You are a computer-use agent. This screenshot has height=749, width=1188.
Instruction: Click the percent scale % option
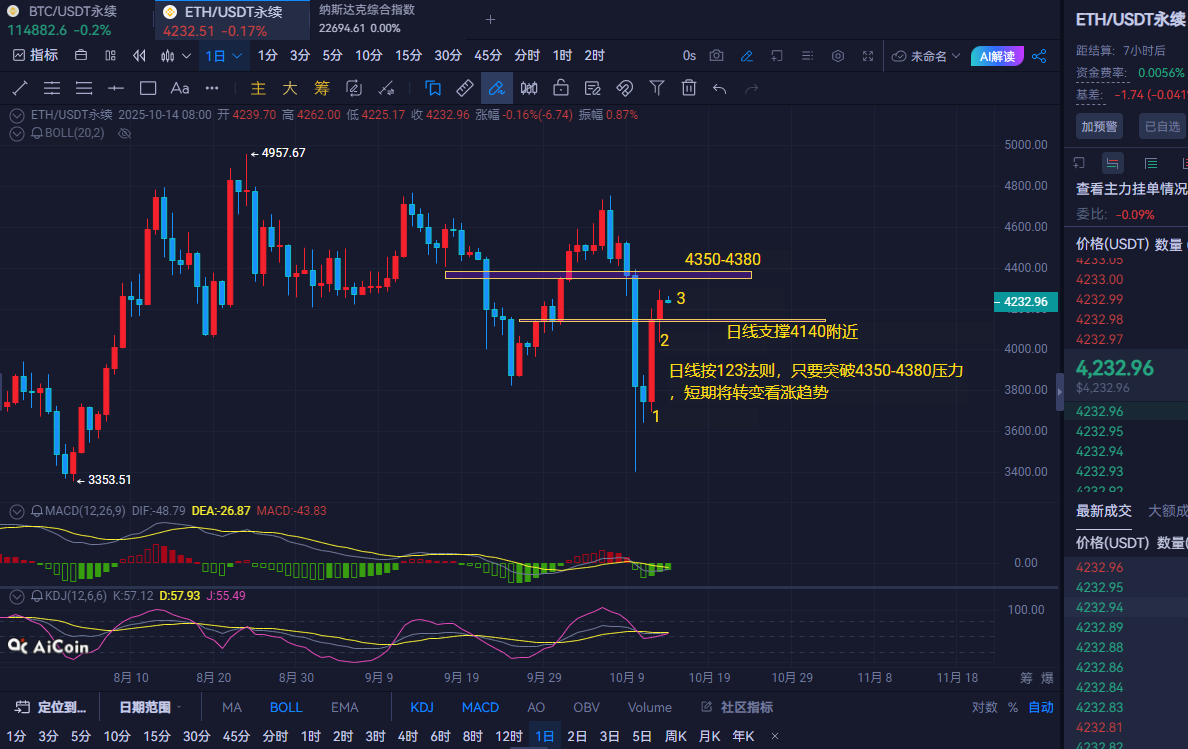[1012, 707]
